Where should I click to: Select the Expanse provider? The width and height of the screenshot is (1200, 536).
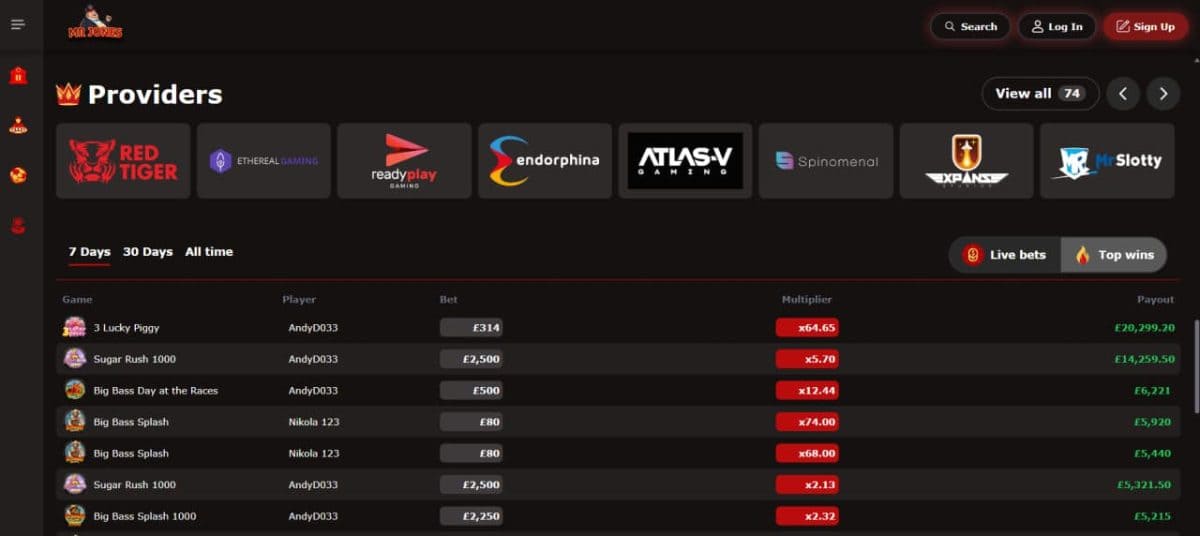966,161
